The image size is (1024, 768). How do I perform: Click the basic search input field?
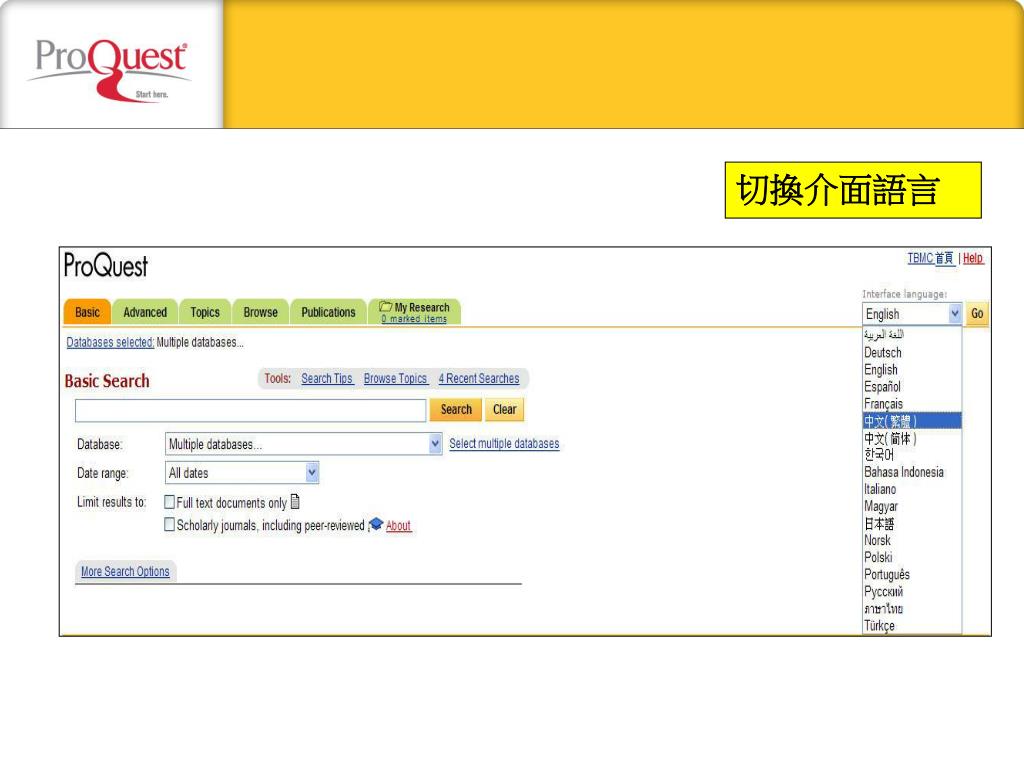click(x=251, y=410)
